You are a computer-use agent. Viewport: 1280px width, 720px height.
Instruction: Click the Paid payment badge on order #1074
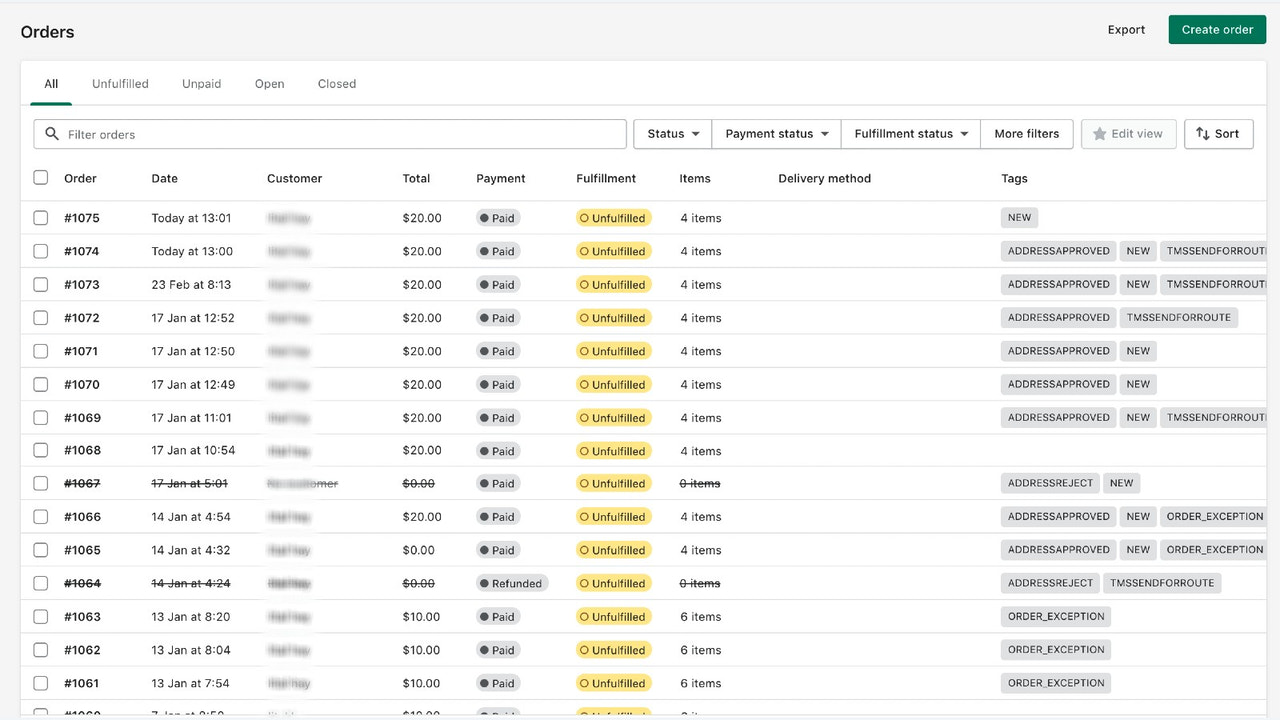pos(497,251)
